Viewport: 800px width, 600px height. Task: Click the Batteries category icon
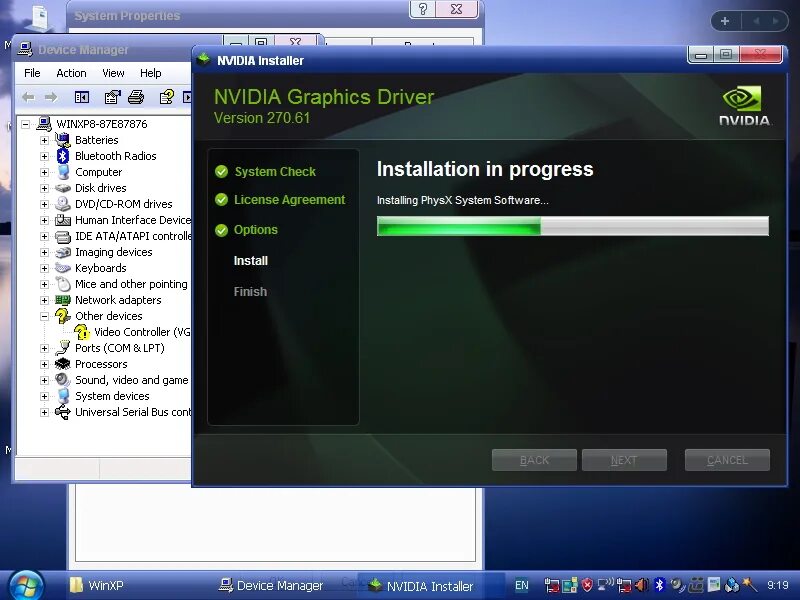click(x=63, y=140)
